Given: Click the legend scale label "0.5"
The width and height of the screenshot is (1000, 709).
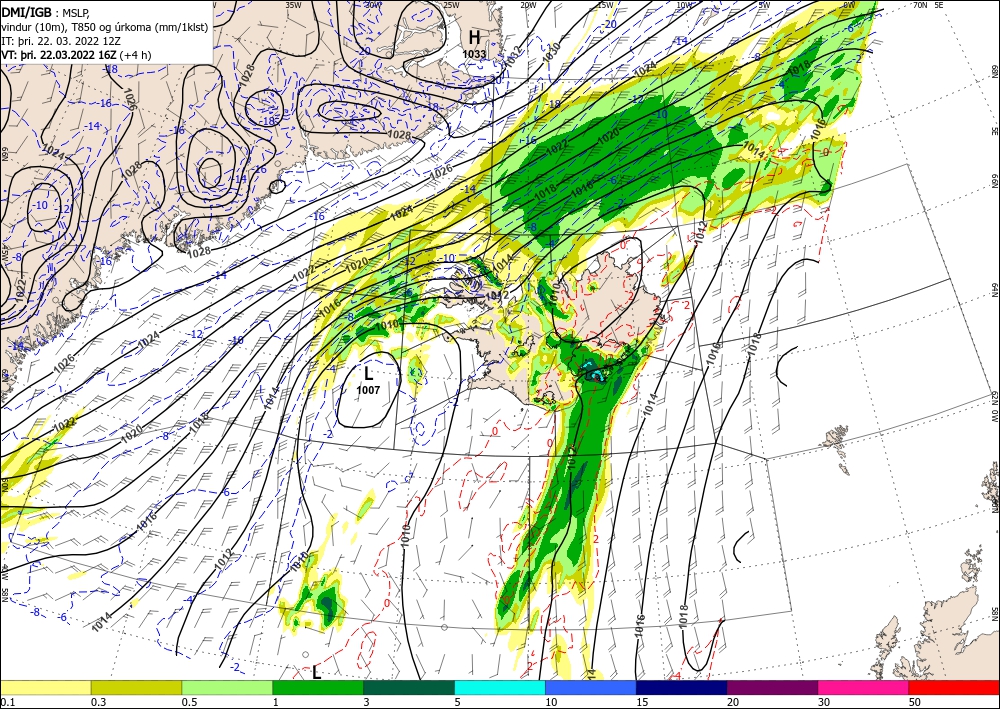Looking at the screenshot, I should 189,702.
